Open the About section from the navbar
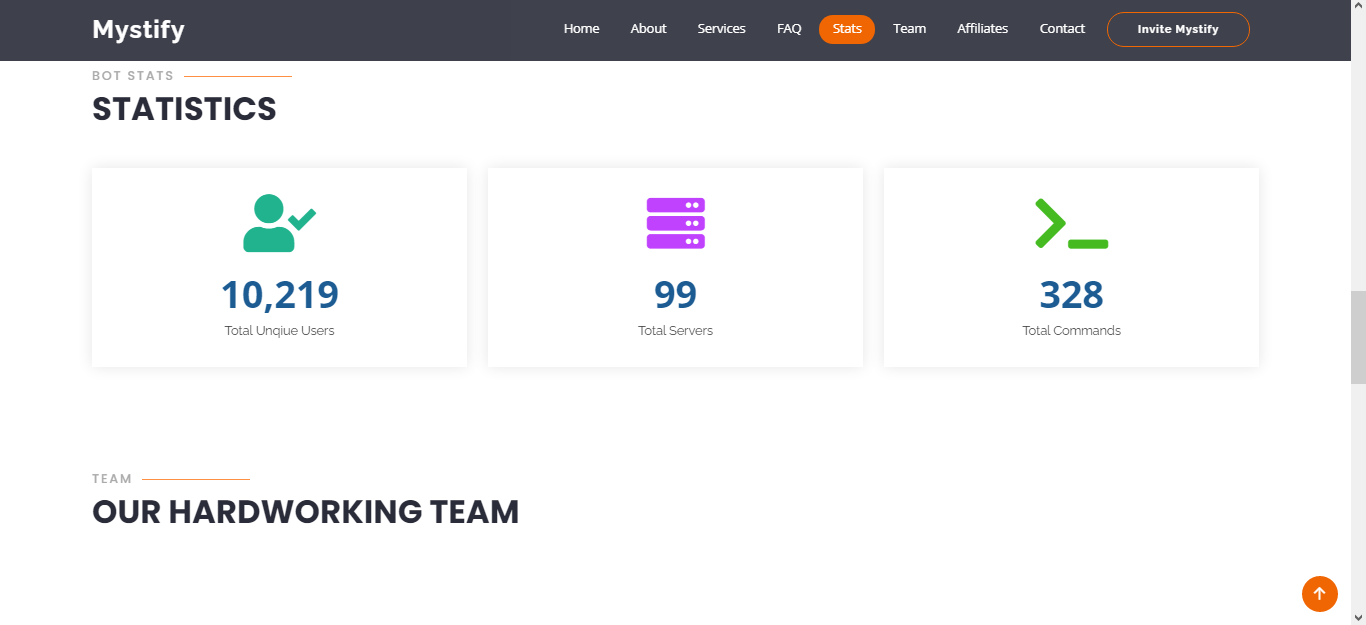 tap(648, 29)
